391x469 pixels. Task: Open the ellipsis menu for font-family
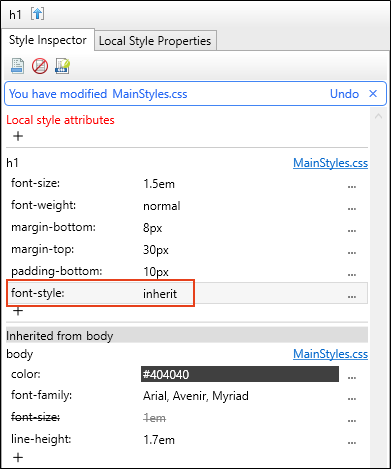[x=352, y=398]
